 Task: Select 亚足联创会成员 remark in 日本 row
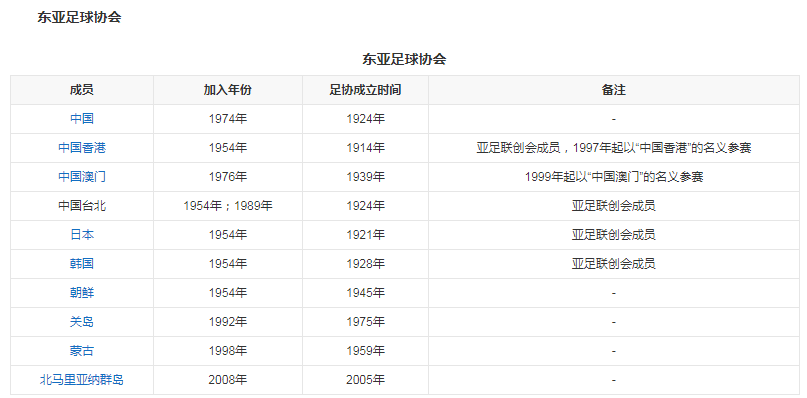(x=613, y=235)
